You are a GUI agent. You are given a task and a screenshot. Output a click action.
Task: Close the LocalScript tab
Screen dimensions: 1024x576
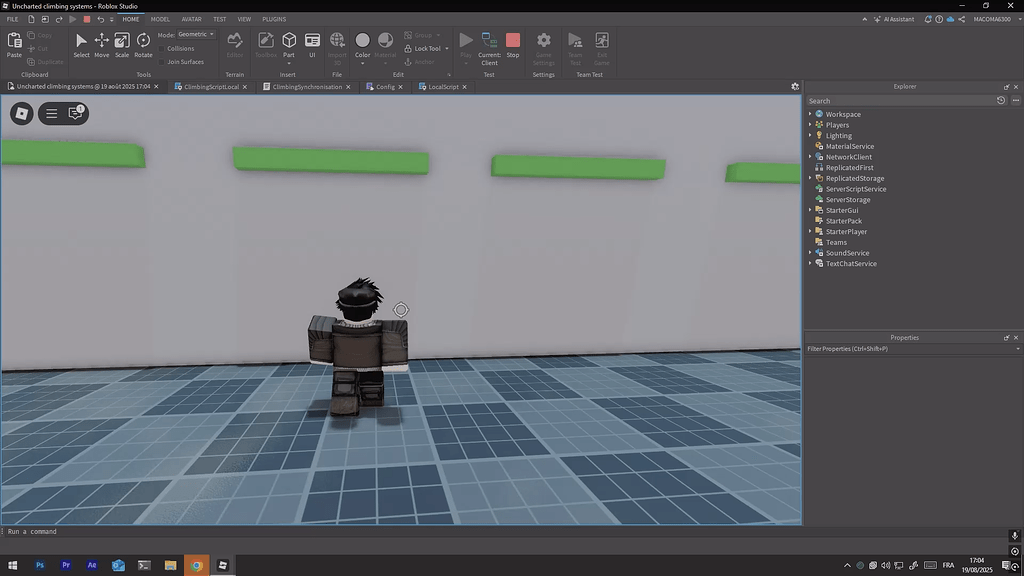point(464,87)
